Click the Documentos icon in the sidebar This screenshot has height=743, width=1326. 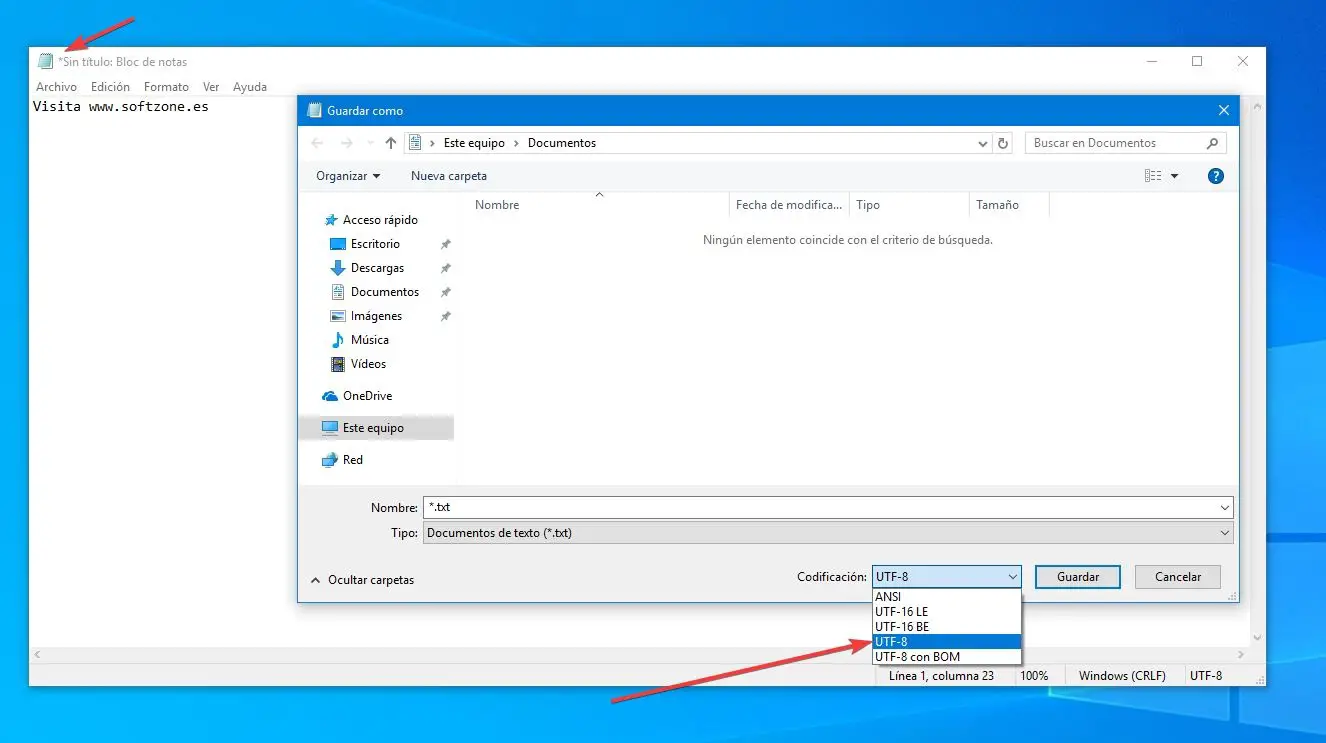[x=338, y=292]
